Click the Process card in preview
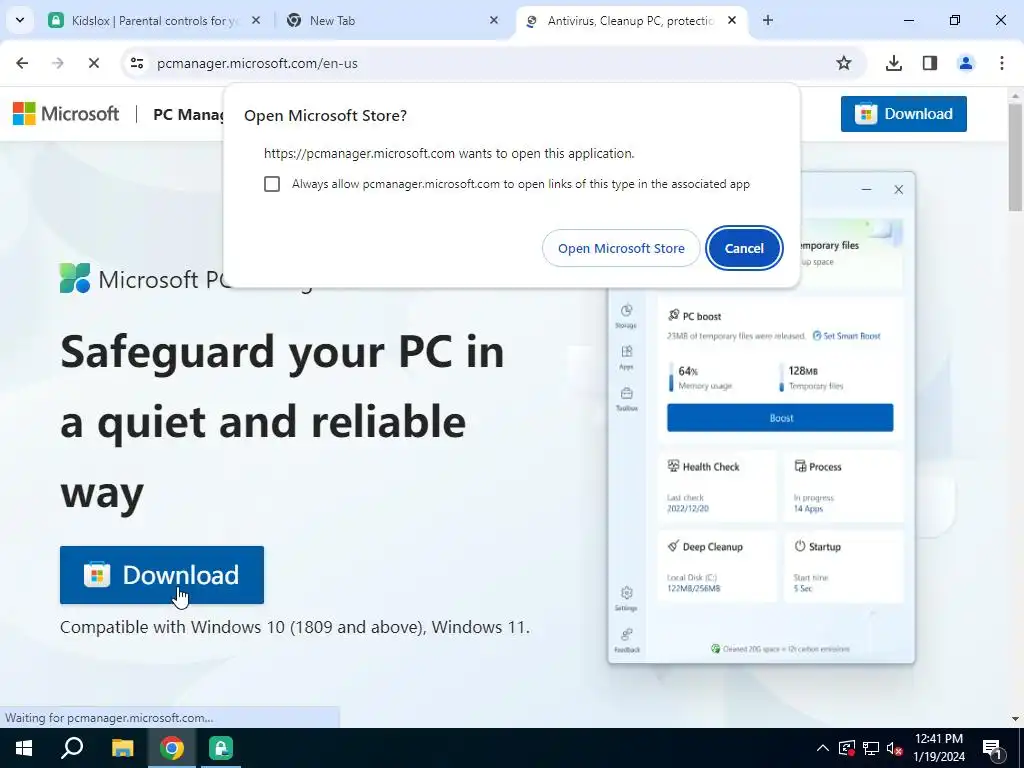 (843, 487)
